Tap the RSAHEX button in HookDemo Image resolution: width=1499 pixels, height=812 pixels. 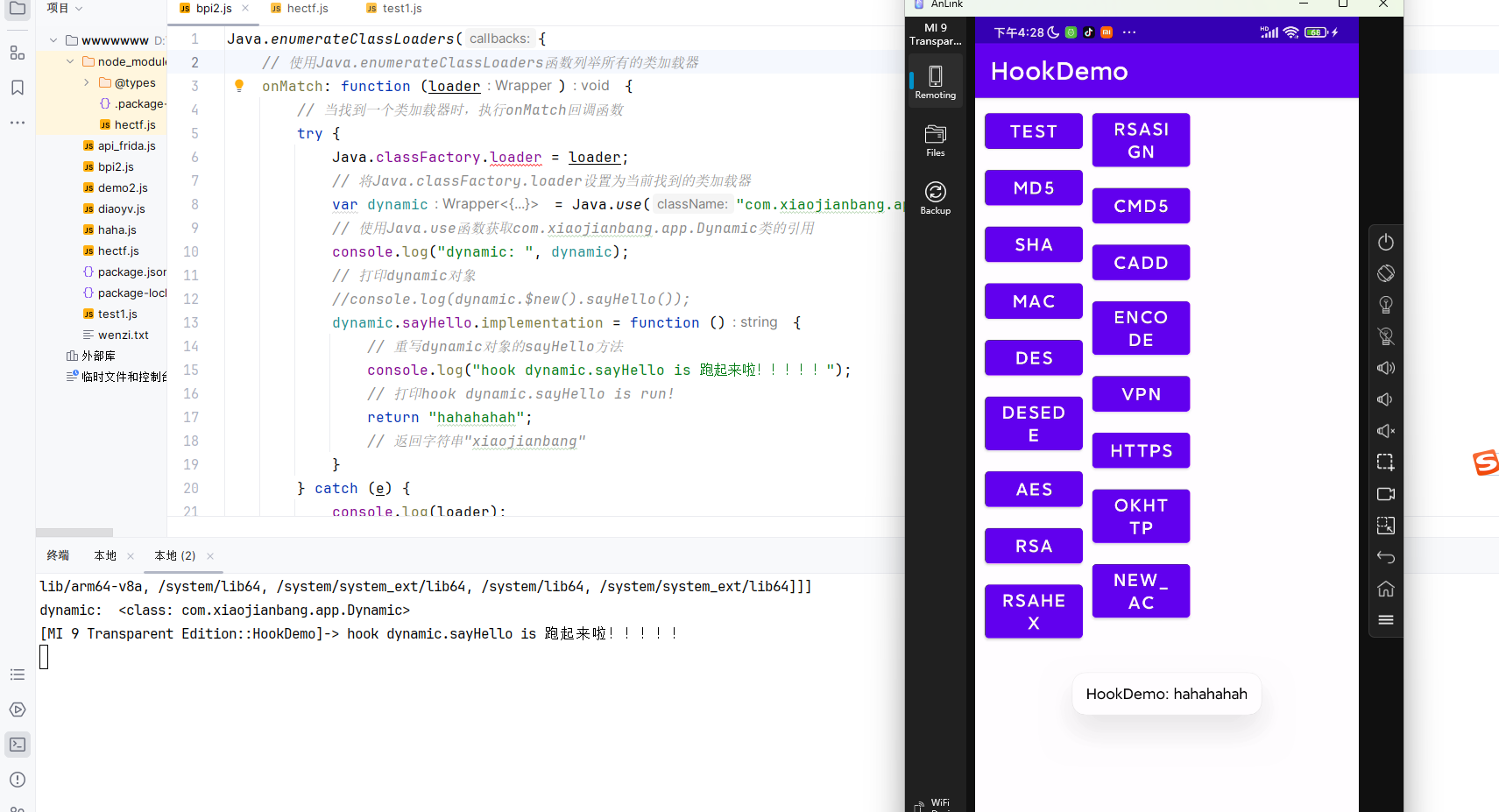1034,611
